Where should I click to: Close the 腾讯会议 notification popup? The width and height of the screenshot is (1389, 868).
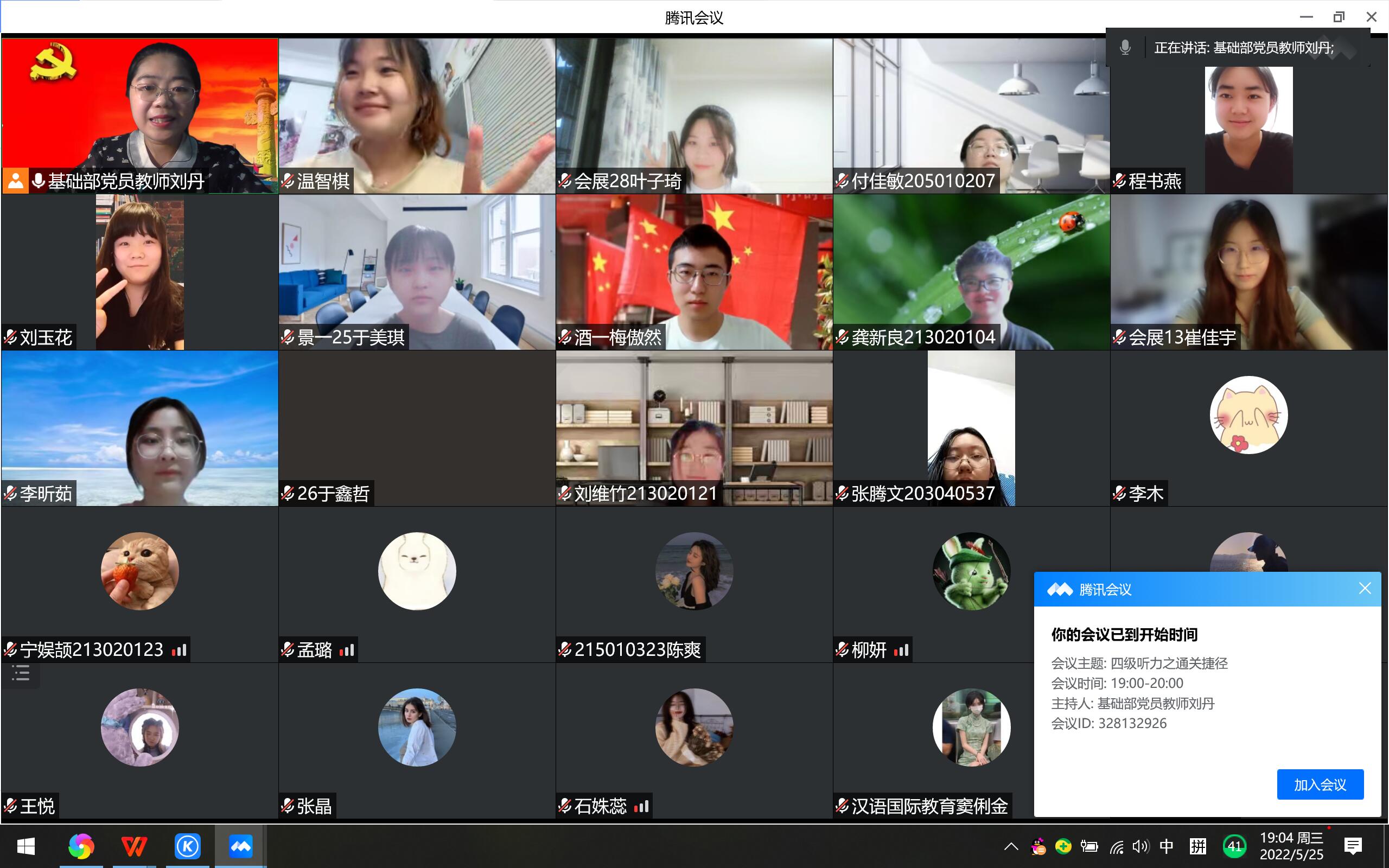[x=1365, y=589]
